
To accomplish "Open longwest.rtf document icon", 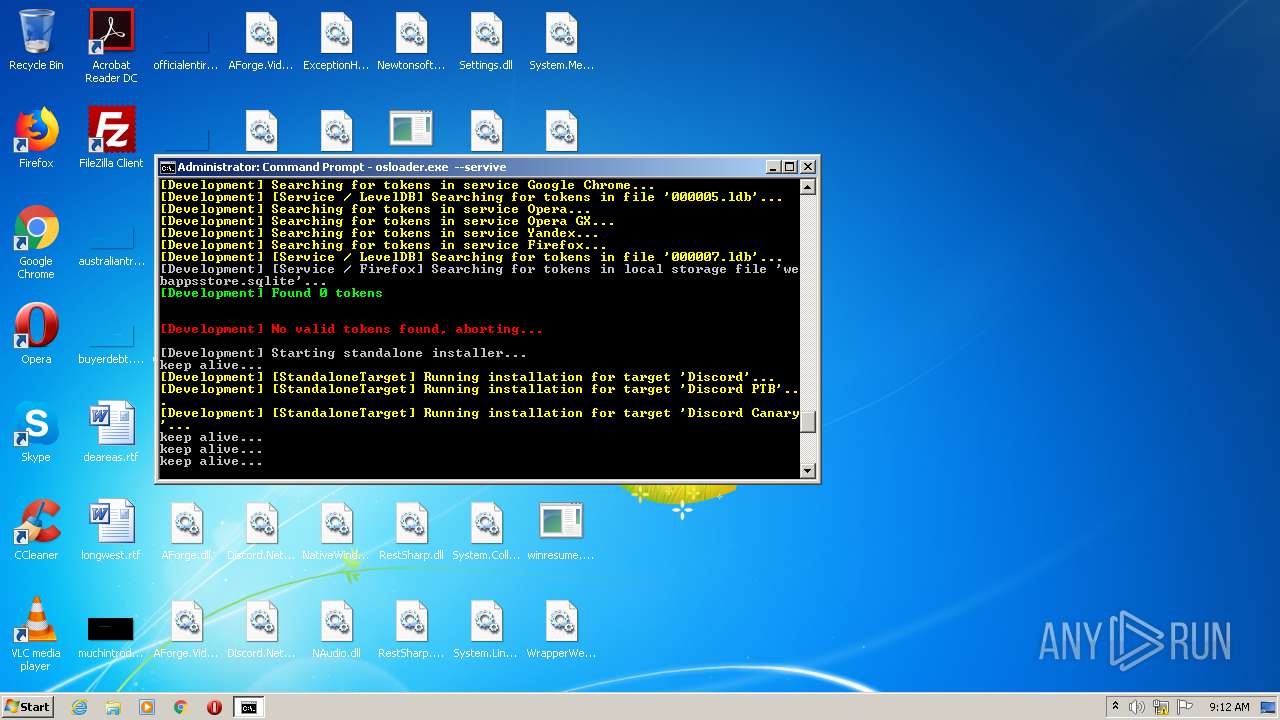I will click(111, 530).
